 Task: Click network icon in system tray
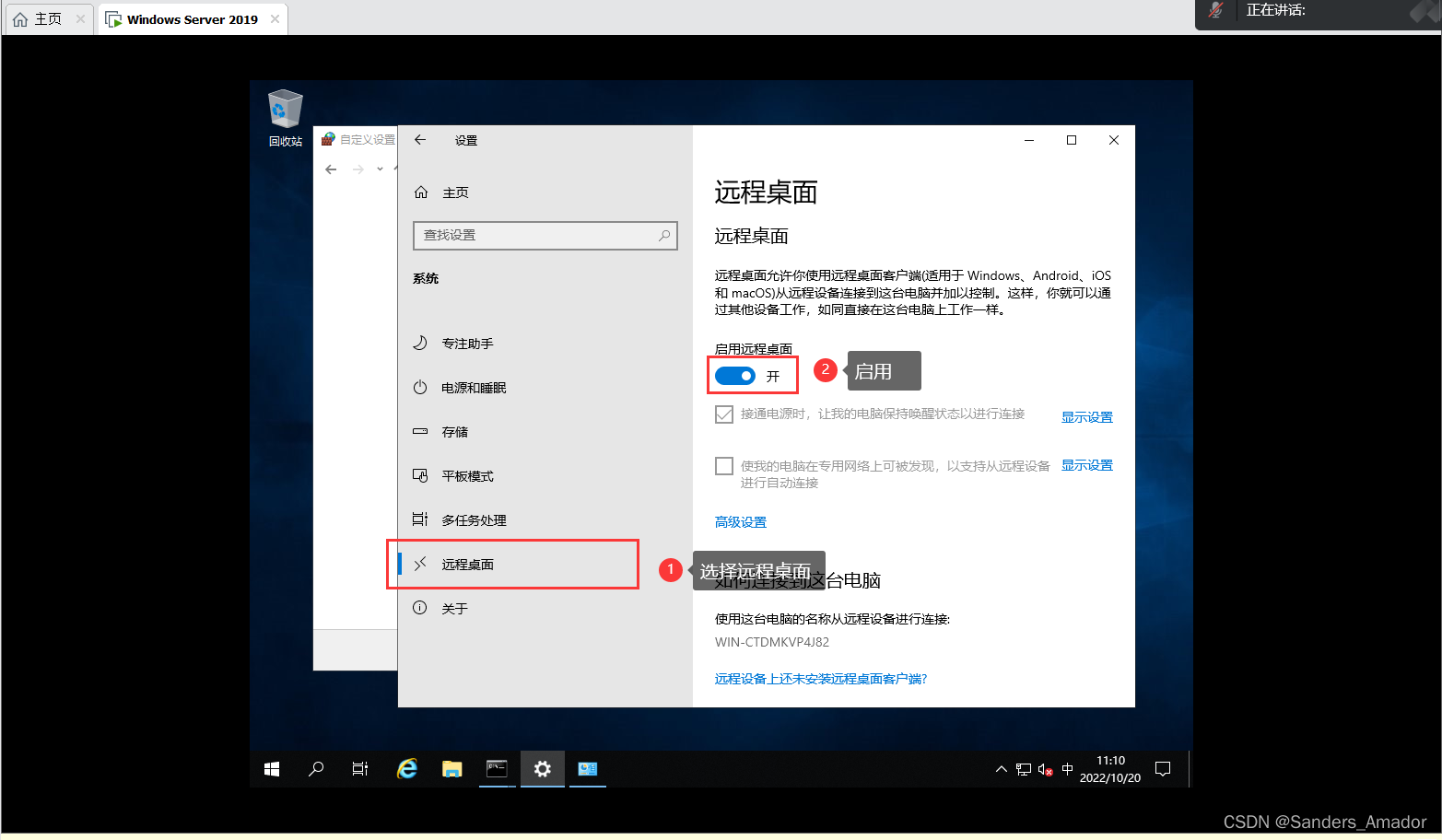click(1024, 769)
